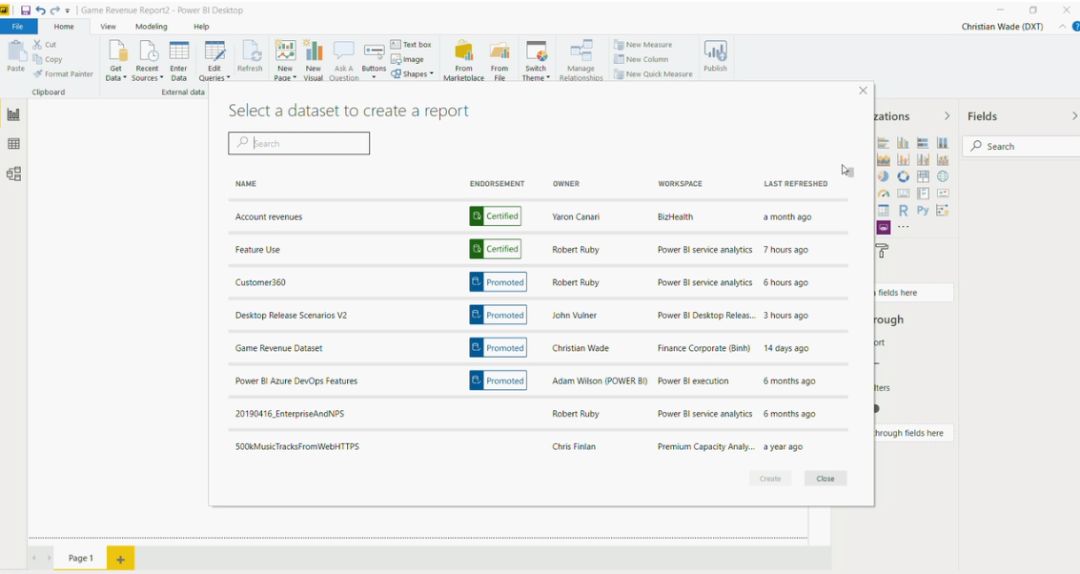
Task: Open the Edit Queries dropdown
Action: (x=214, y=61)
